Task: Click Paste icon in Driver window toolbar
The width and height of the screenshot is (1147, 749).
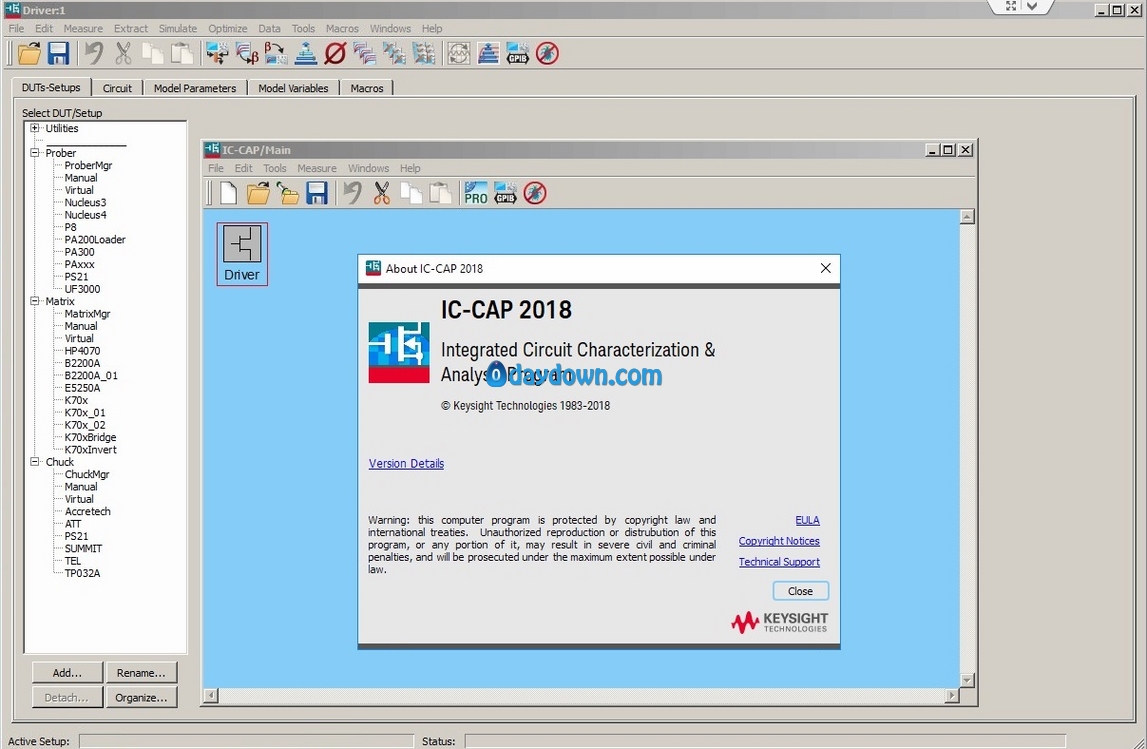Action: click(x=181, y=53)
